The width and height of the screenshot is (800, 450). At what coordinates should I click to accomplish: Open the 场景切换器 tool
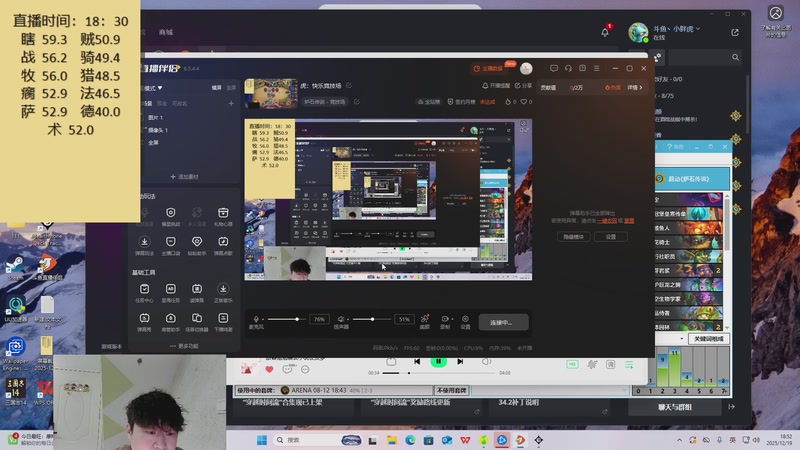[197, 322]
